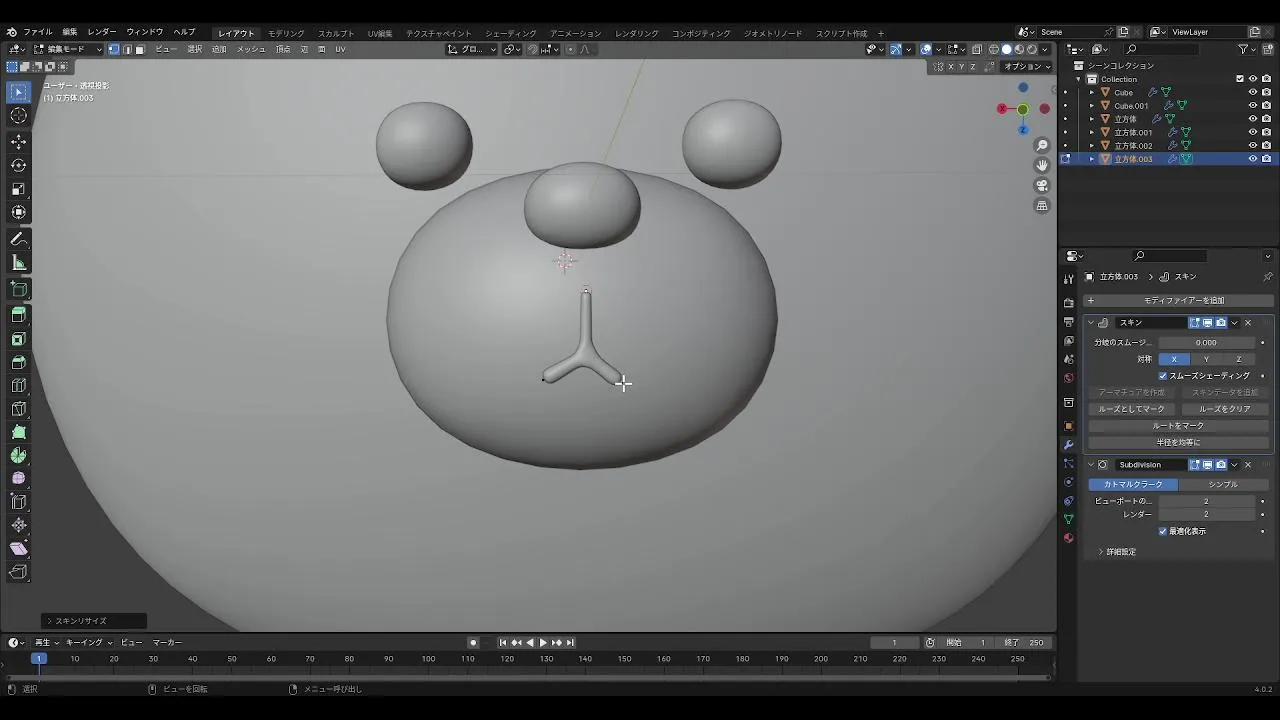This screenshot has width=1280, height=720.
Task: Enable face select mode
Action: (140, 49)
